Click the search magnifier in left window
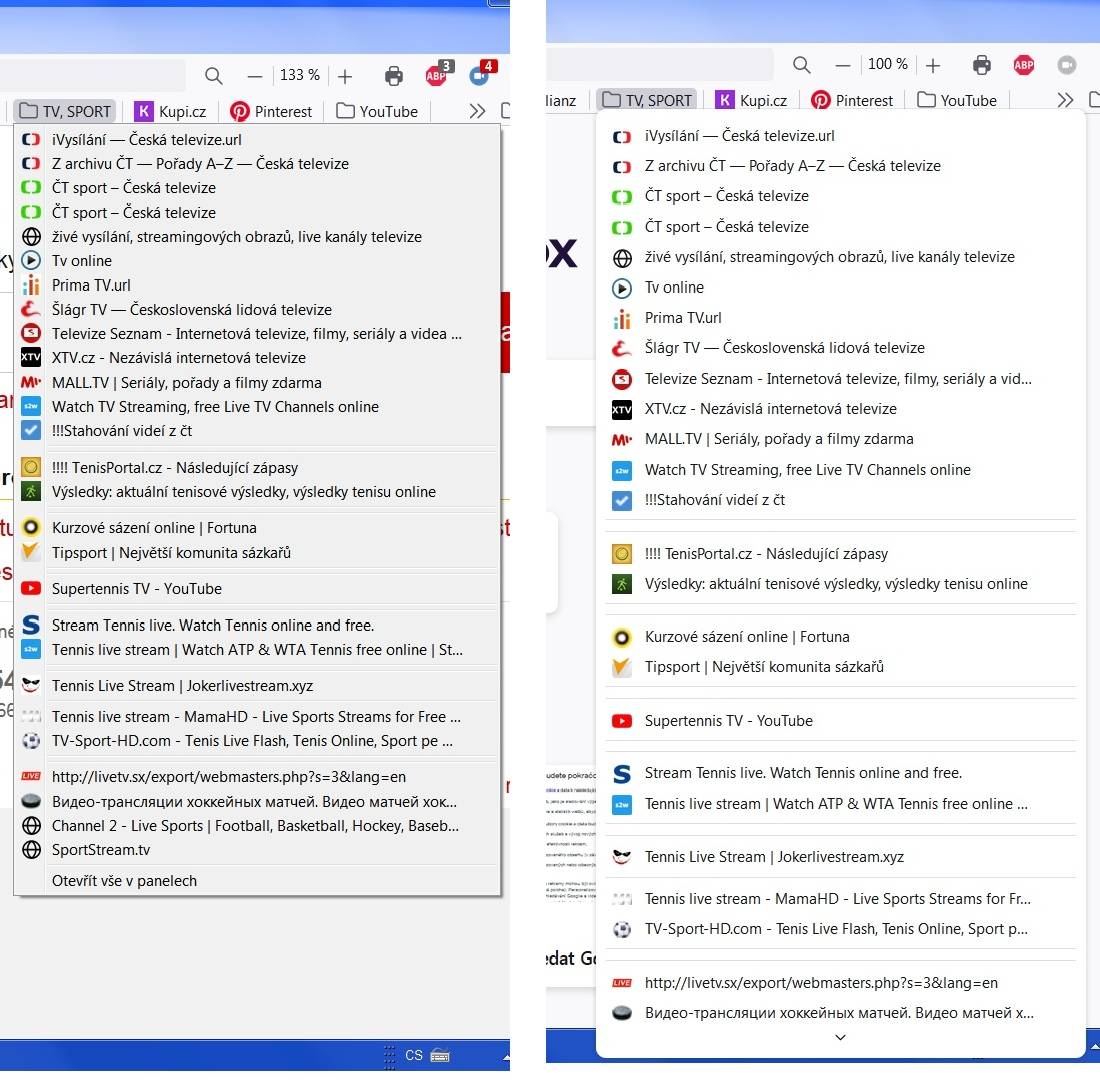The width and height of the screenshot is (1100, 1083). coord(213,76)
